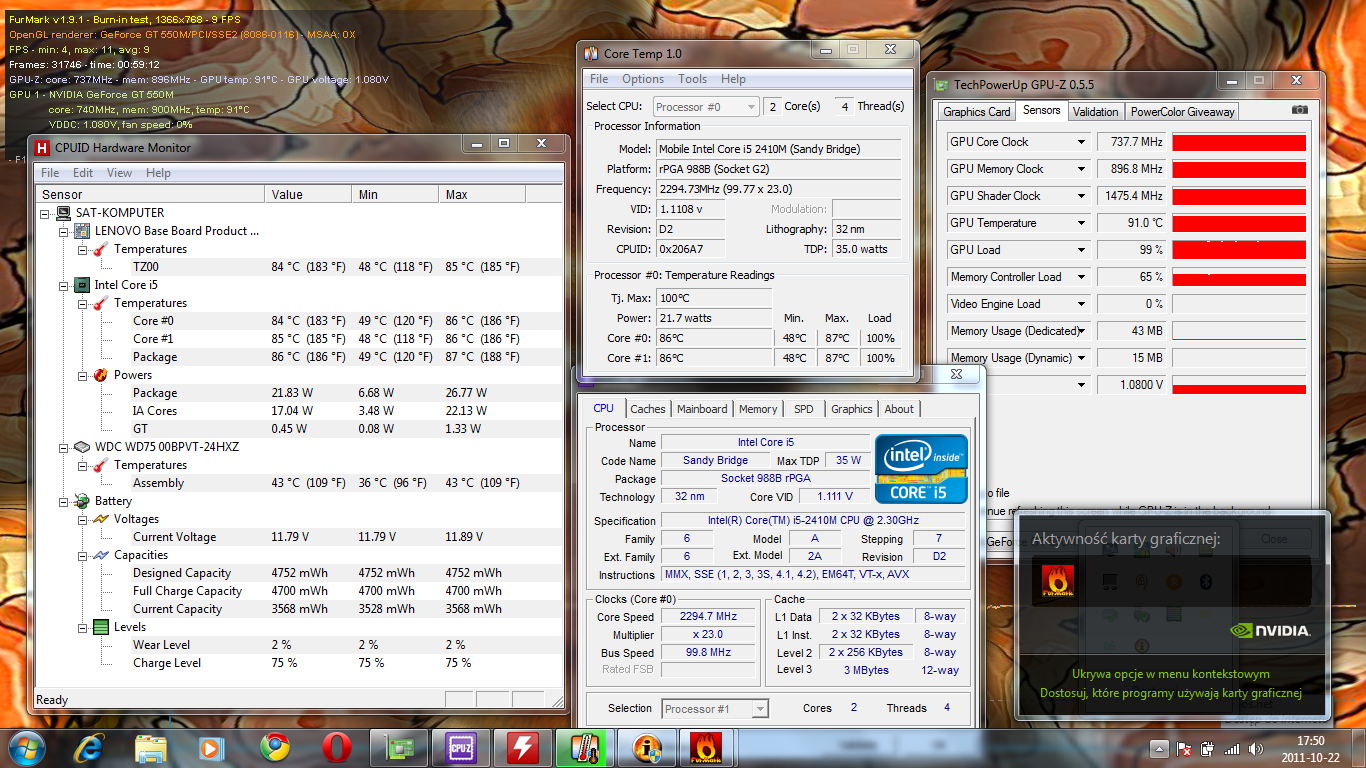Click the NVIDIA logo in popup
The image size is (1366, 768).
(1269, 631)
